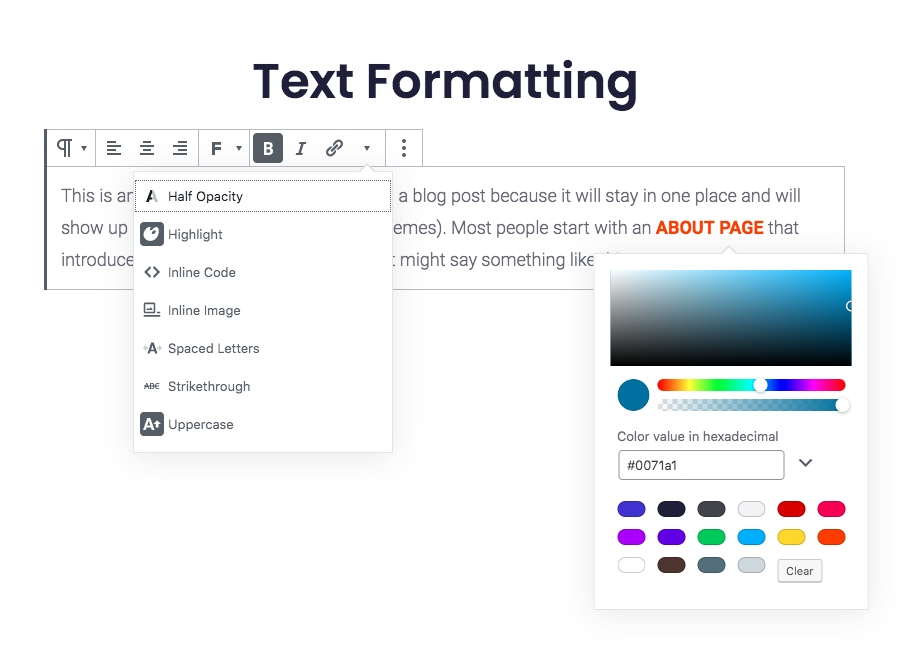
Task: Align text left
Action: (114, 148)
